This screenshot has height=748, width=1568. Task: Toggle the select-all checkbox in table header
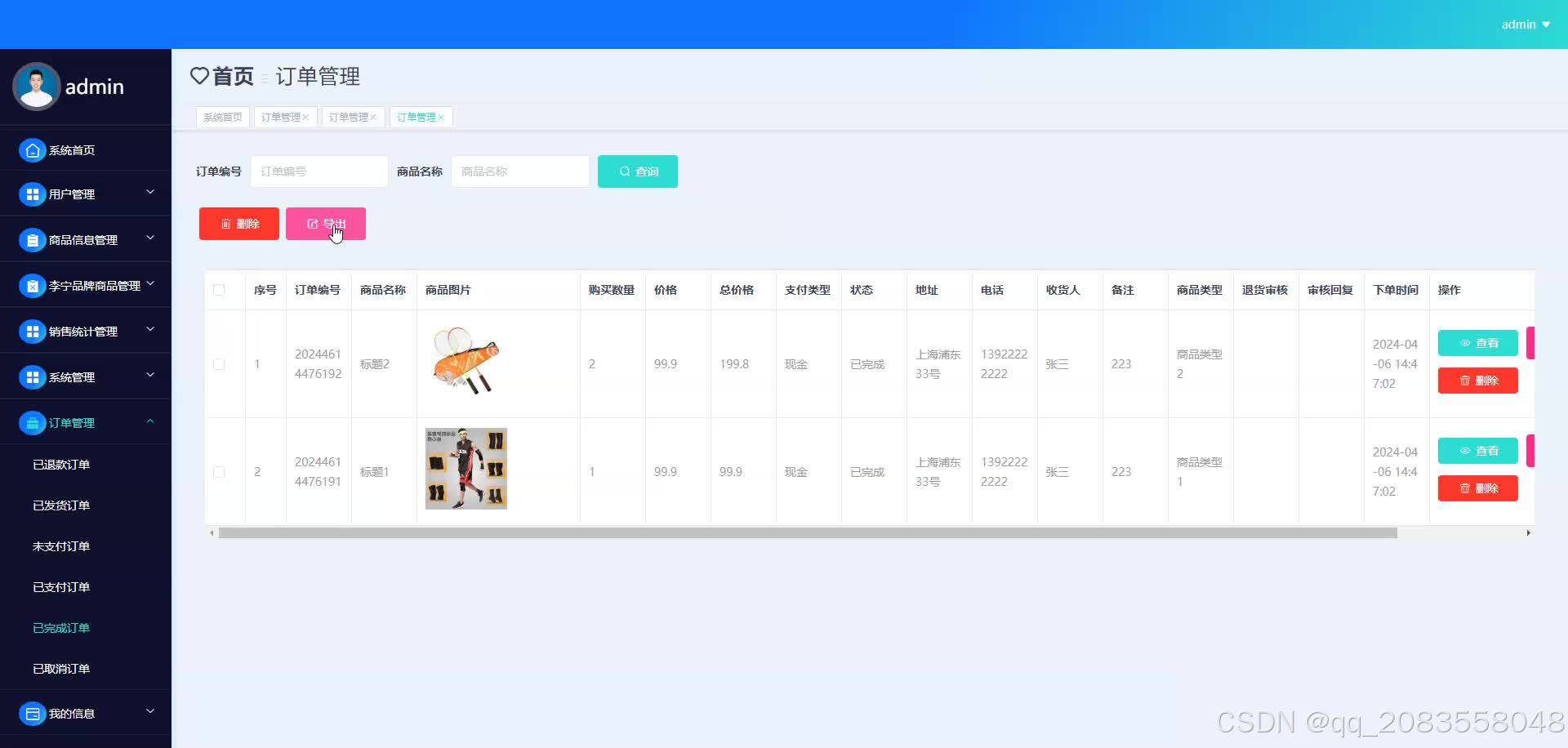click(219, 290)
